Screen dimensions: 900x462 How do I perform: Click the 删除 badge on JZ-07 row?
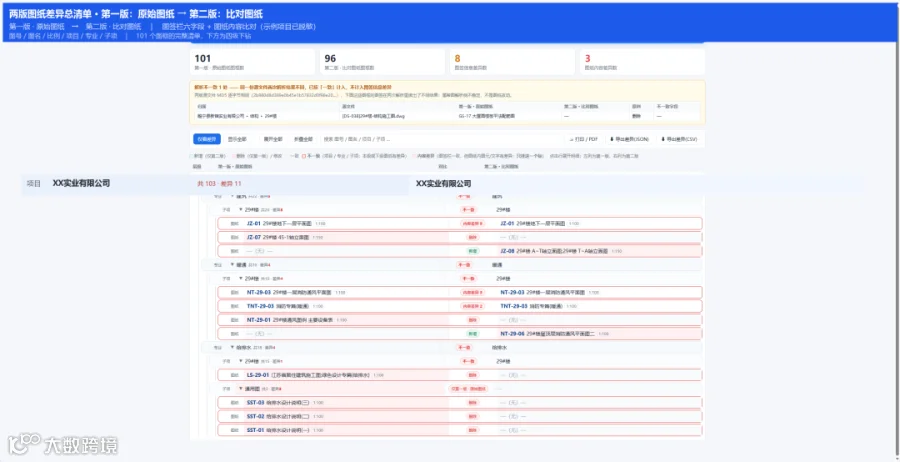tap(472, 237)
